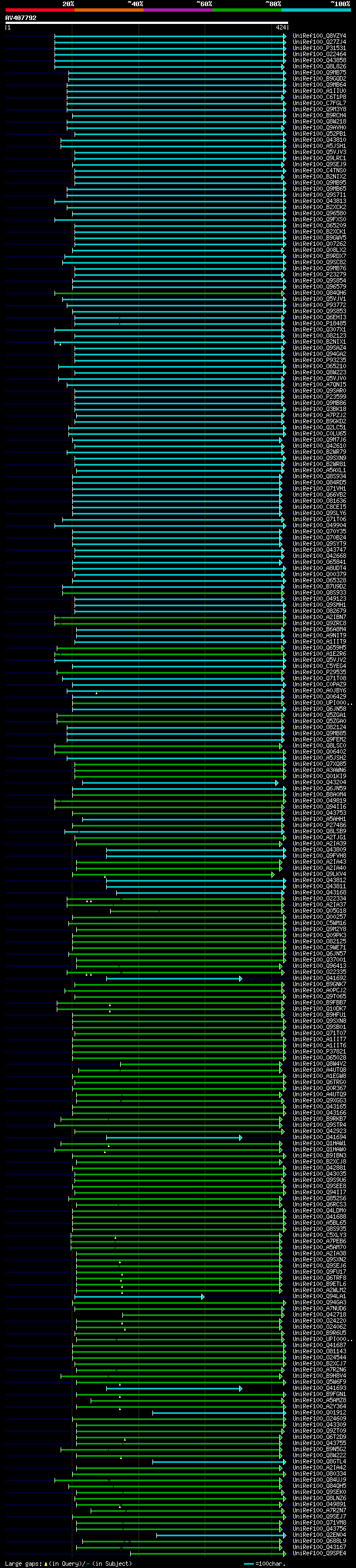Viewport: 356px width, 1568px height.
Task: Select hit label UniRef100_A5JSH1
Action: click(319, 146)
